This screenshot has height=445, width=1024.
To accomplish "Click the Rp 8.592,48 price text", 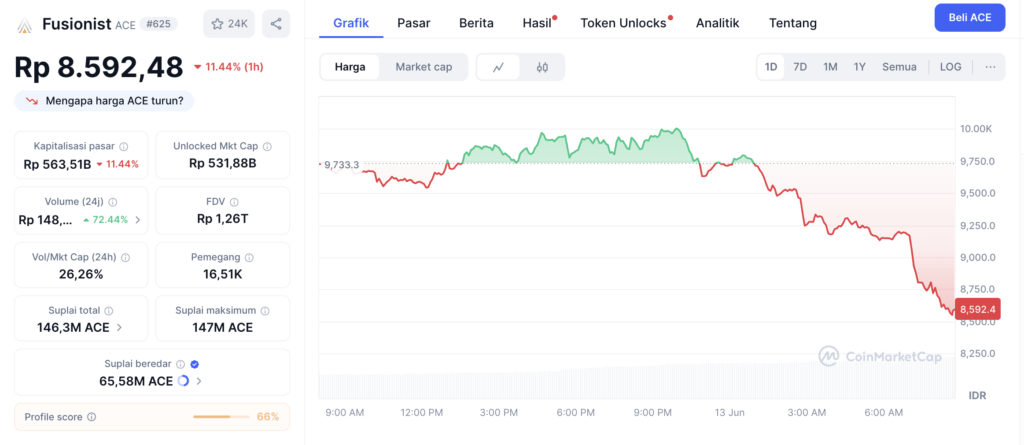I will click(99, 67).
